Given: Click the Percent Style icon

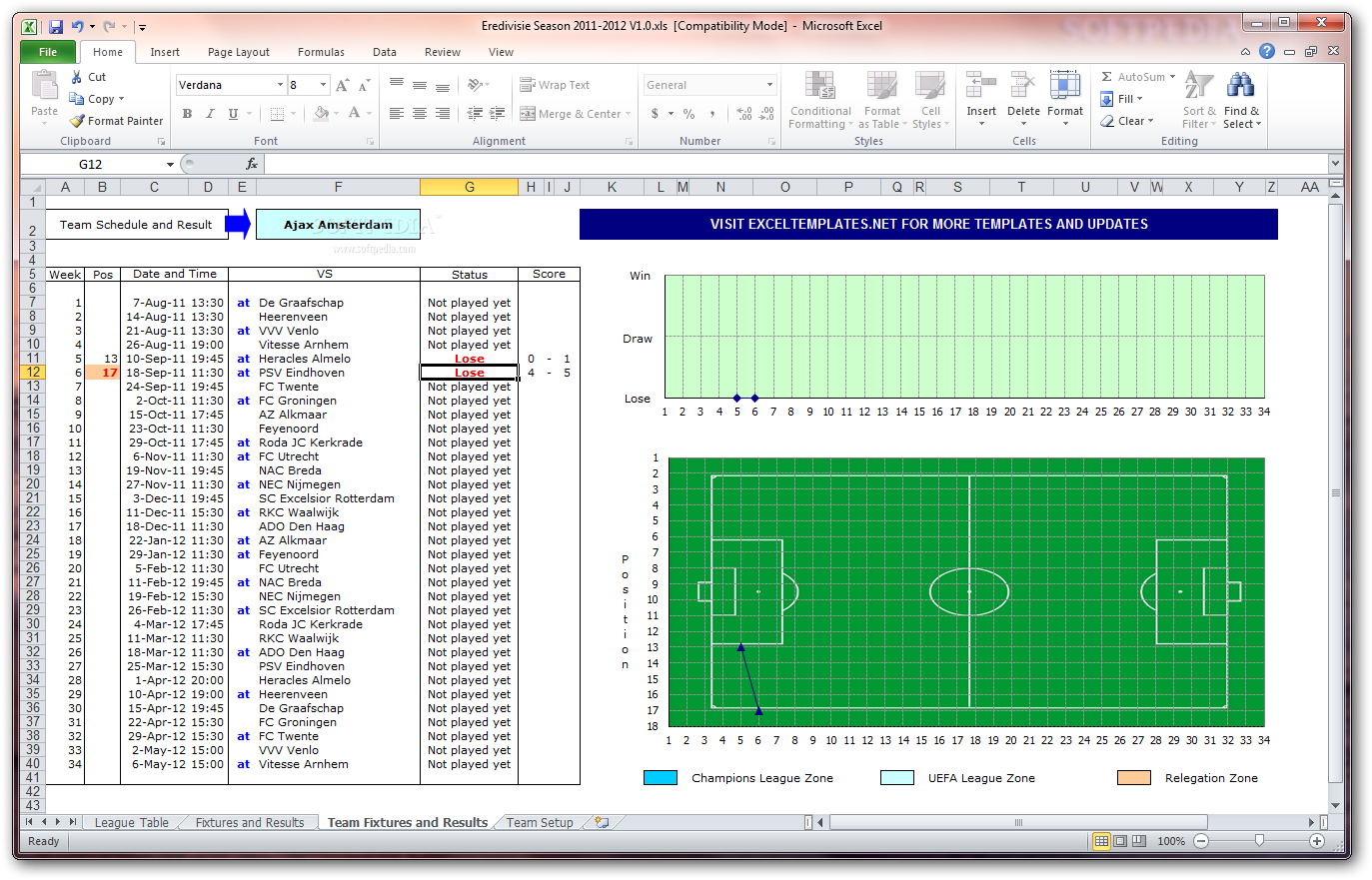Looking at the screenshot, I should point(688,114).
